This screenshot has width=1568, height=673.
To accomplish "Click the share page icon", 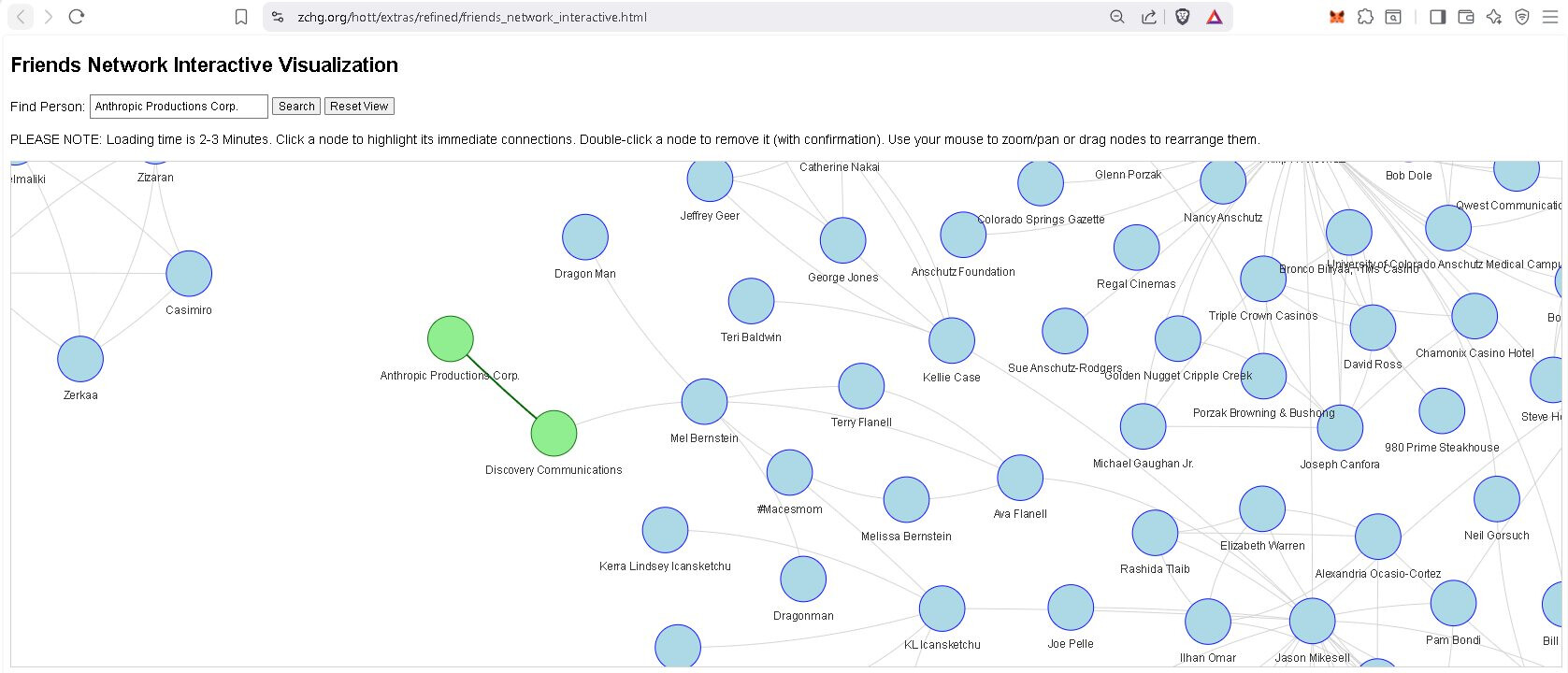I will (x=1148, y=17).
